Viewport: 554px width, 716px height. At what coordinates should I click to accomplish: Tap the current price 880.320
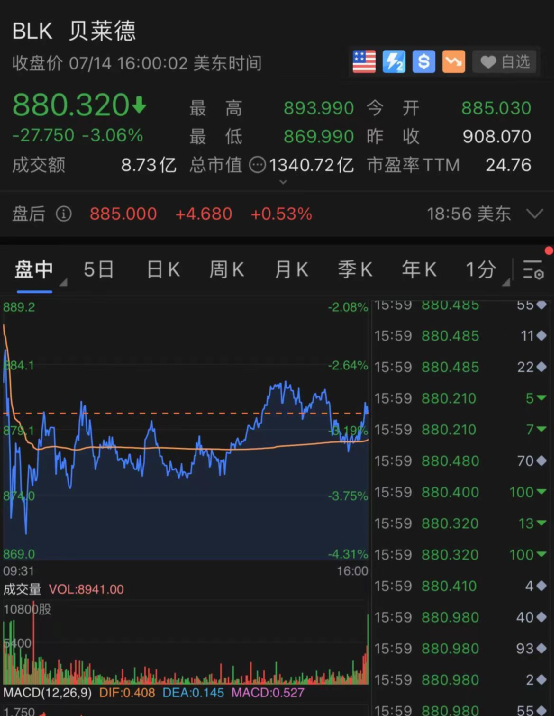[x=71, y=105]
